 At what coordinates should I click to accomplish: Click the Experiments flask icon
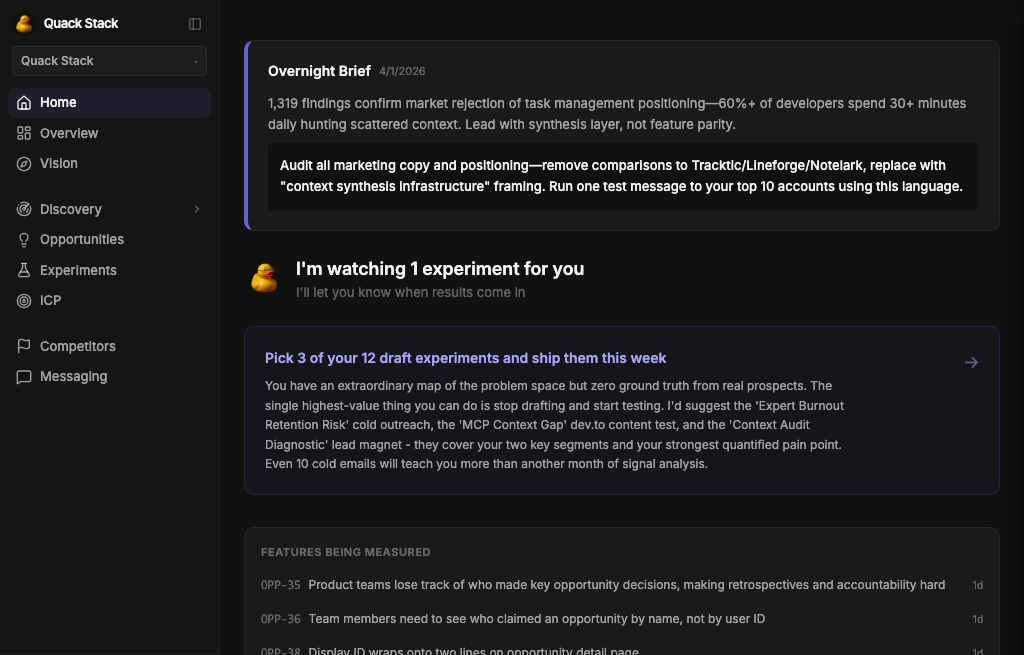(x=24, y=271)
